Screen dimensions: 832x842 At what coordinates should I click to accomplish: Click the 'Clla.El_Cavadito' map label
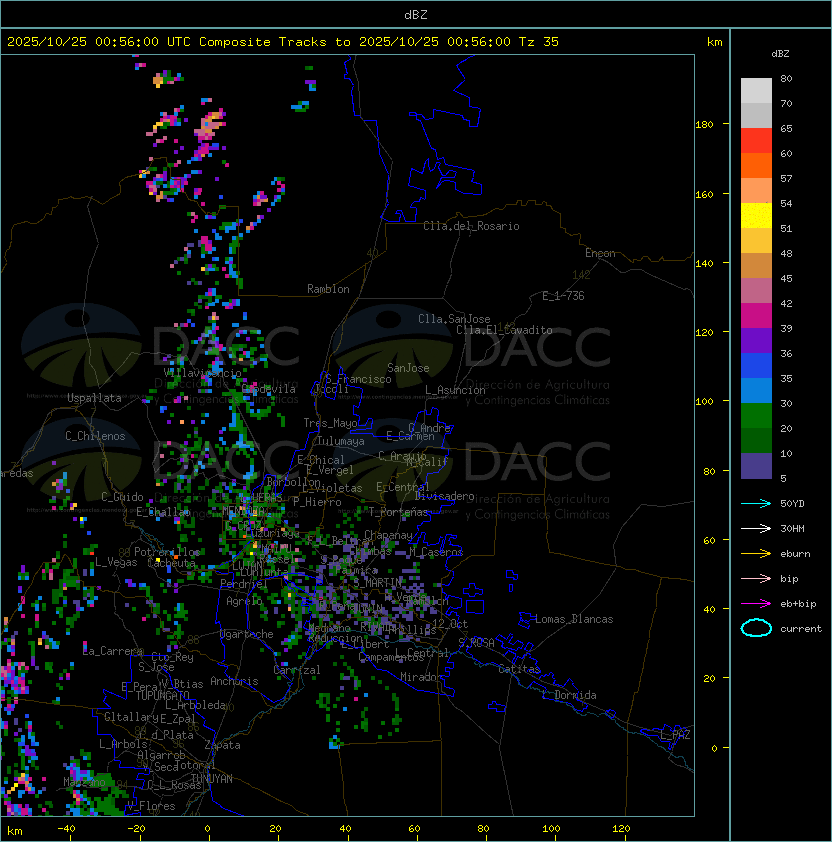504,330
